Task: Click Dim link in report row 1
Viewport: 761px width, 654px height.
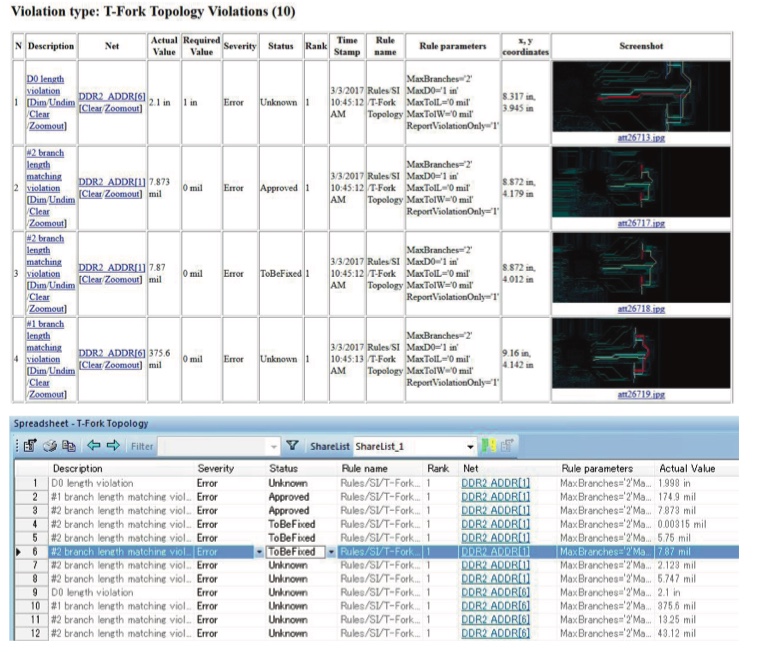Action: click(38, 102)
